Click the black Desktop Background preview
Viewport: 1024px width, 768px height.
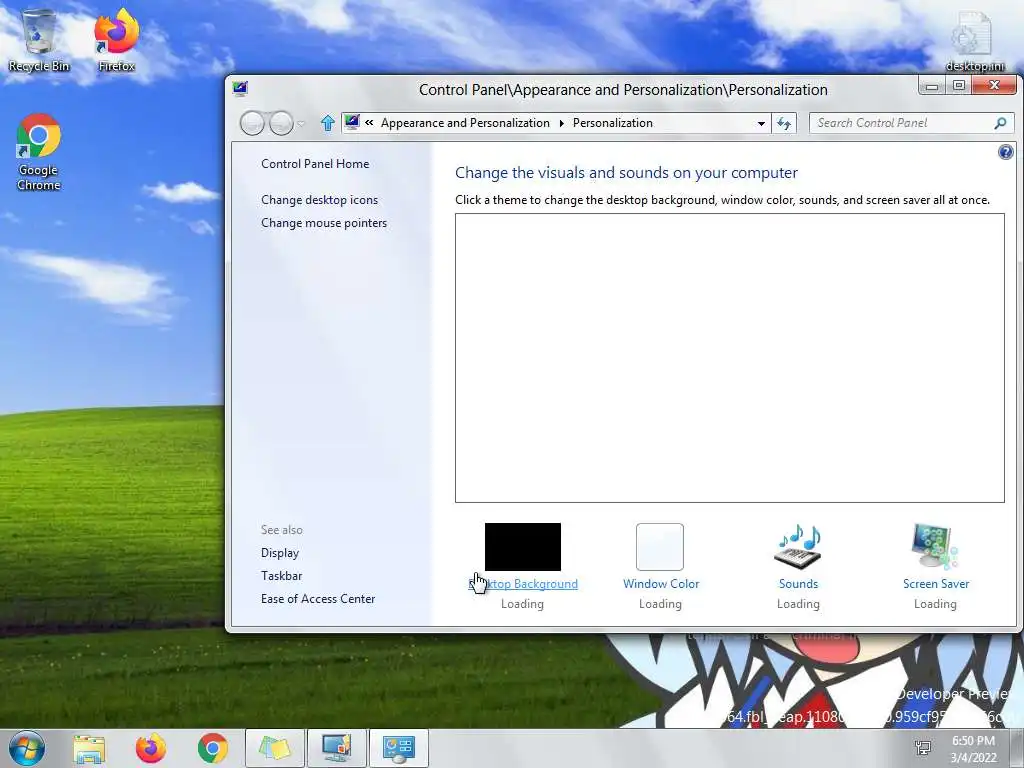point(522,547)
